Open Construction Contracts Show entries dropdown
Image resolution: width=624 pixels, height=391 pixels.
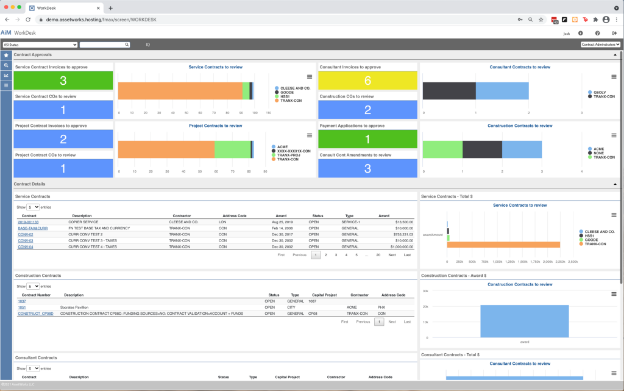tap(33, 286)
